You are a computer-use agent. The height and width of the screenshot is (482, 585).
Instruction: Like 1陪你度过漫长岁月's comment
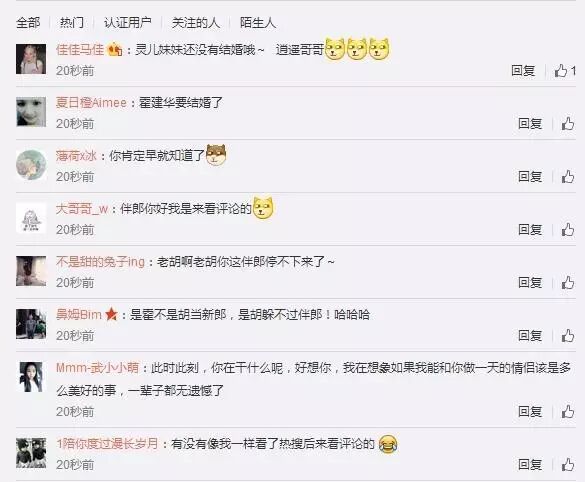568,464
